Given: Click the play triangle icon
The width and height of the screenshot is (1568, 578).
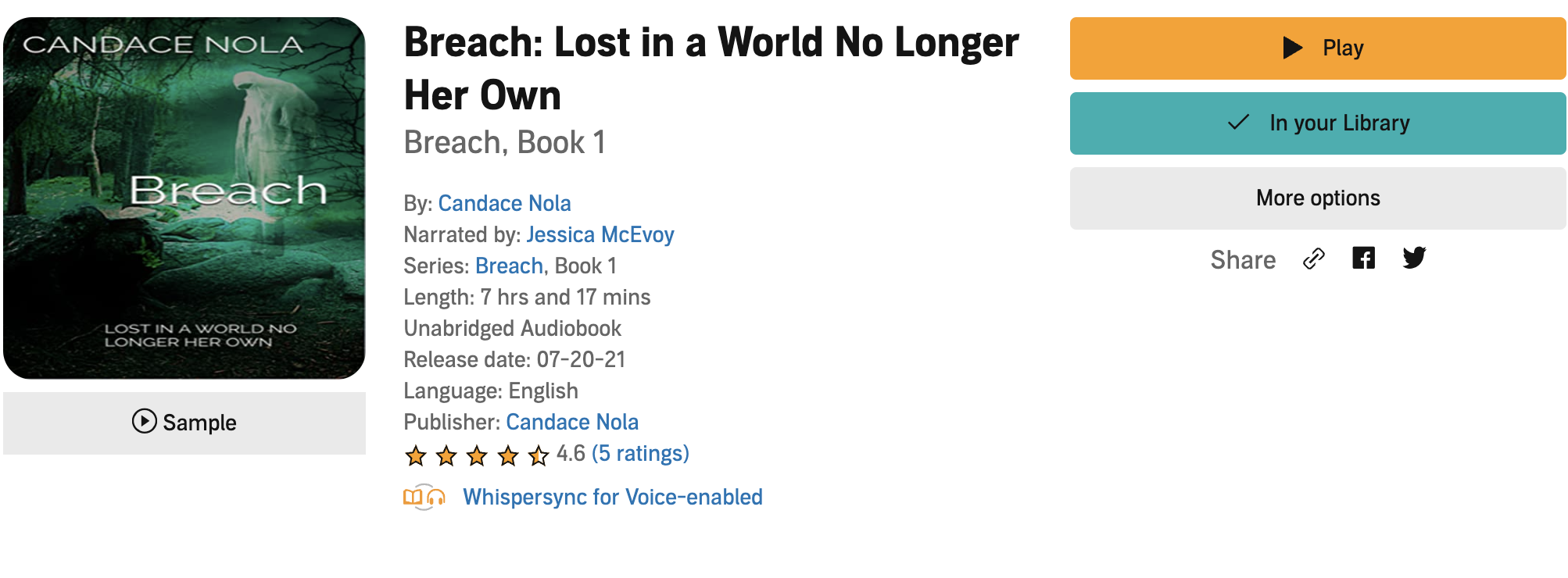Looking at the screenshot, I should [1293, 48].
